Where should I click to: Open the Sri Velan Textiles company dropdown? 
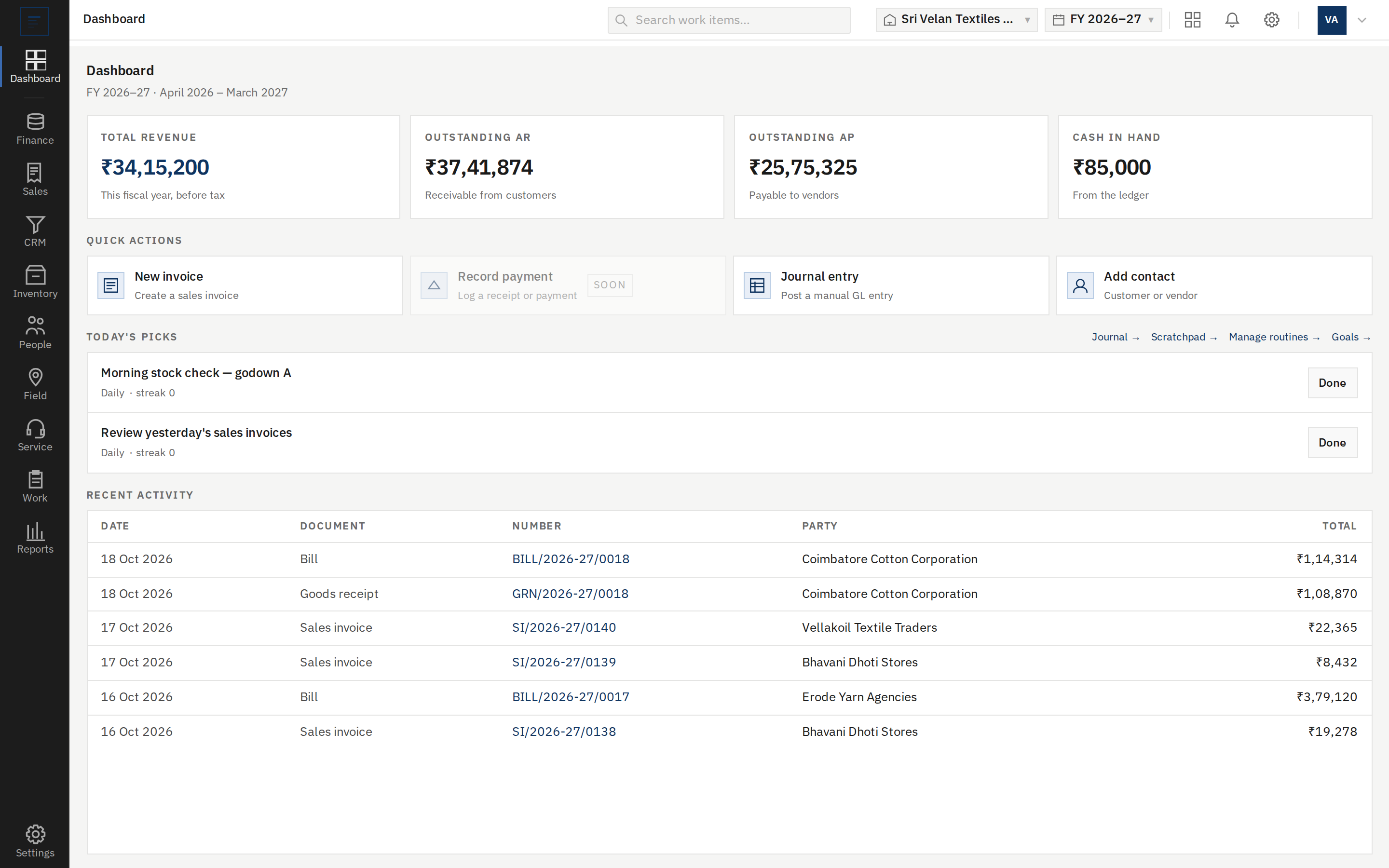(956, 20)
